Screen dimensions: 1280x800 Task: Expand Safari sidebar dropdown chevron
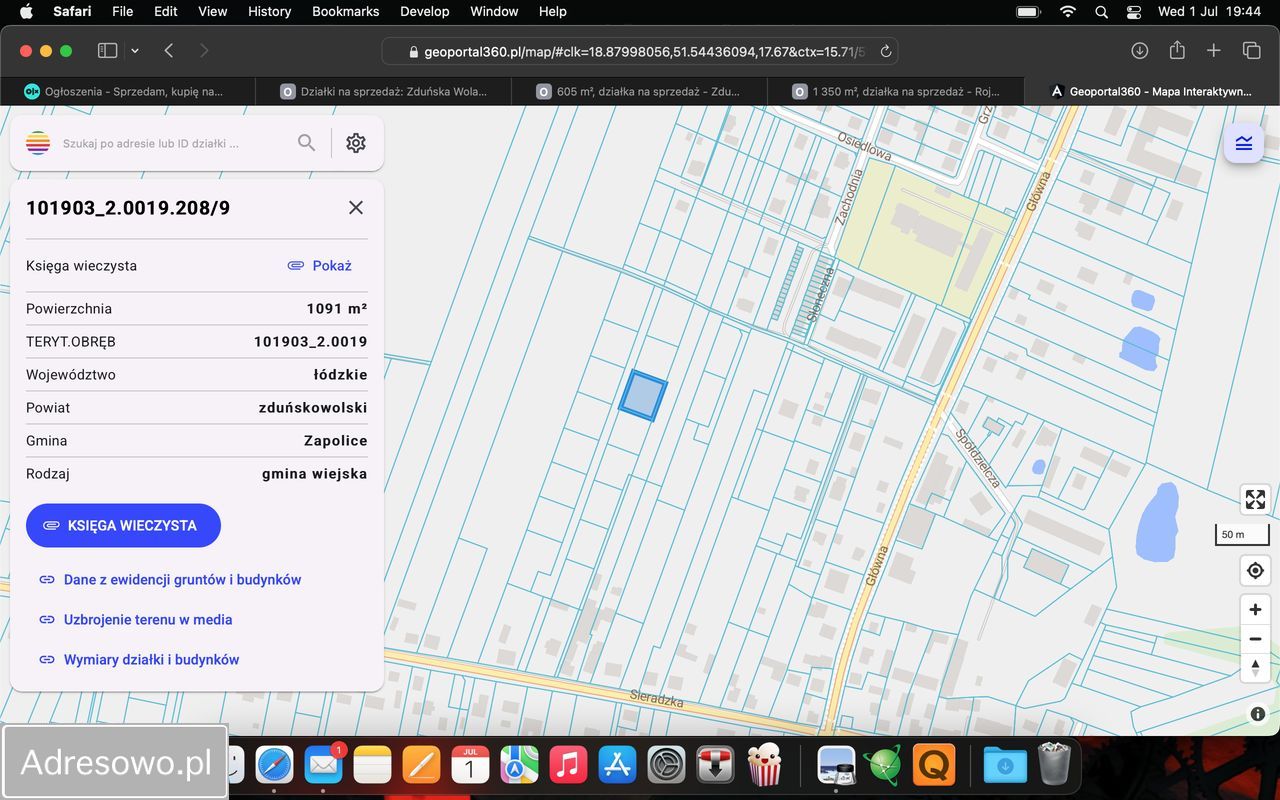tap(135, 51)
